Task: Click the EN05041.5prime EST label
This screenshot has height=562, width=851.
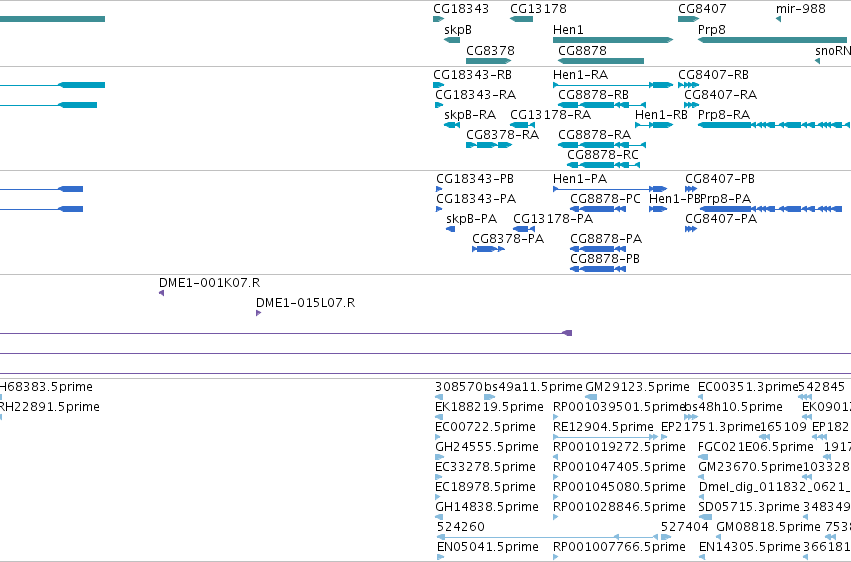Action: (x=487, y=548)
